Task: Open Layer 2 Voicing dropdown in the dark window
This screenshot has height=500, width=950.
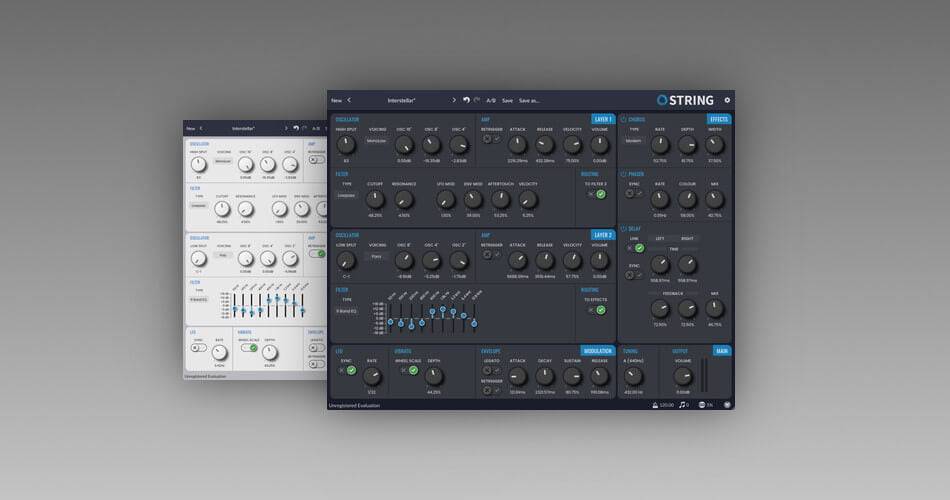Action: (377, 256)
